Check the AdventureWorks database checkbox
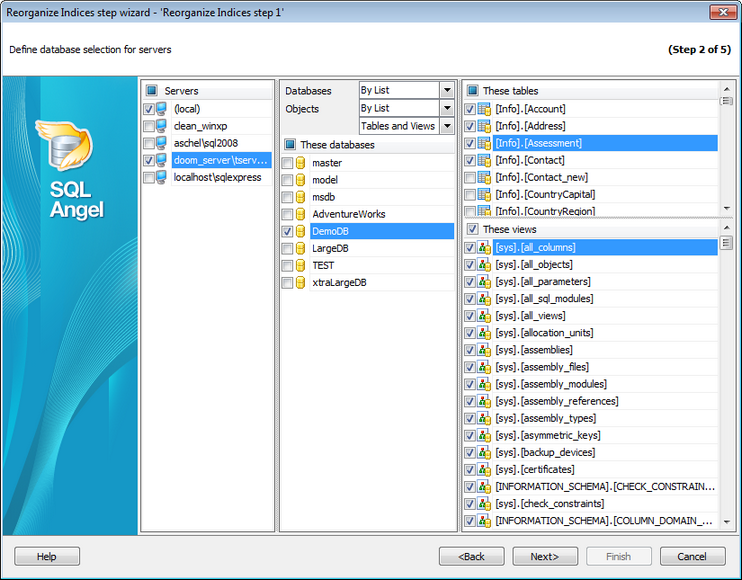The width and height of the screenshot is (742, 580). (287, 214)
